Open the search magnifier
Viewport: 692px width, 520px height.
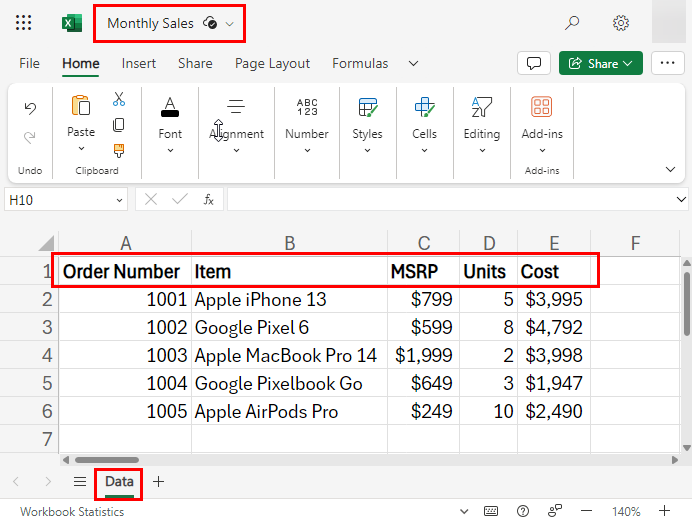(572, 23)
